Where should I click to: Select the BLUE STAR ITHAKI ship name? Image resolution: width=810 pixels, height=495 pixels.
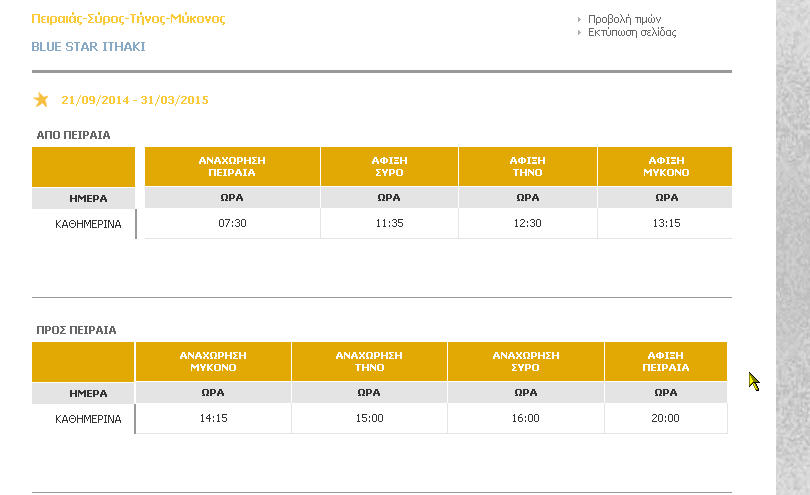coord(88,47)
